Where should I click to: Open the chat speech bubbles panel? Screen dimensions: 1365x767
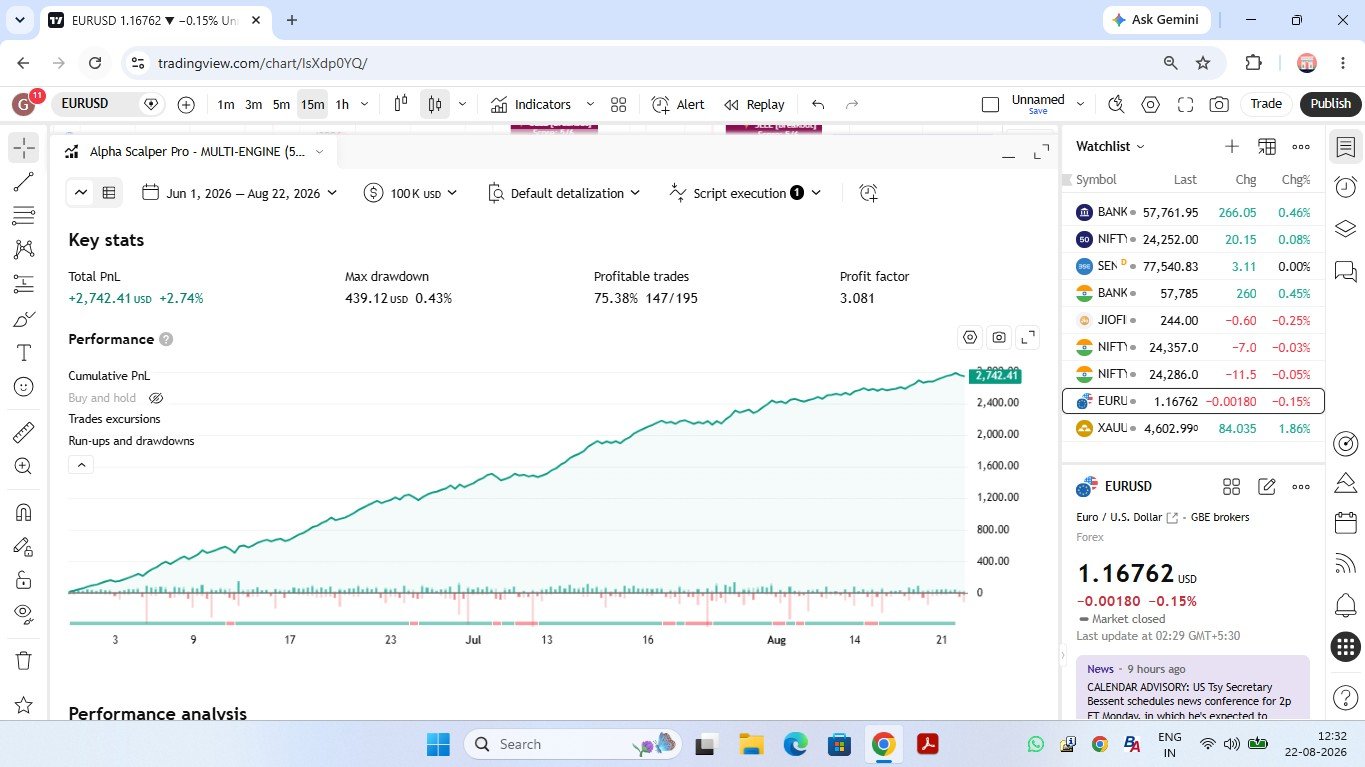(x=1345, y=270)
